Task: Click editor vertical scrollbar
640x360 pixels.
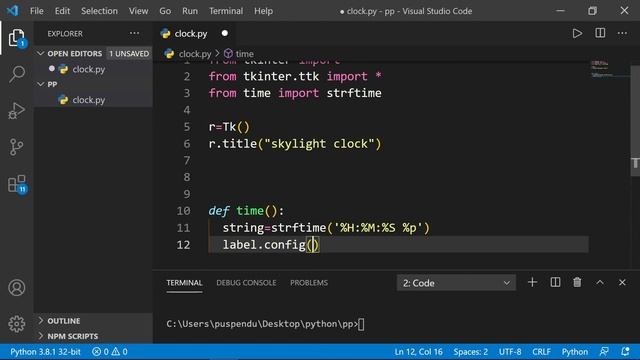Action: tap(635, 121)
